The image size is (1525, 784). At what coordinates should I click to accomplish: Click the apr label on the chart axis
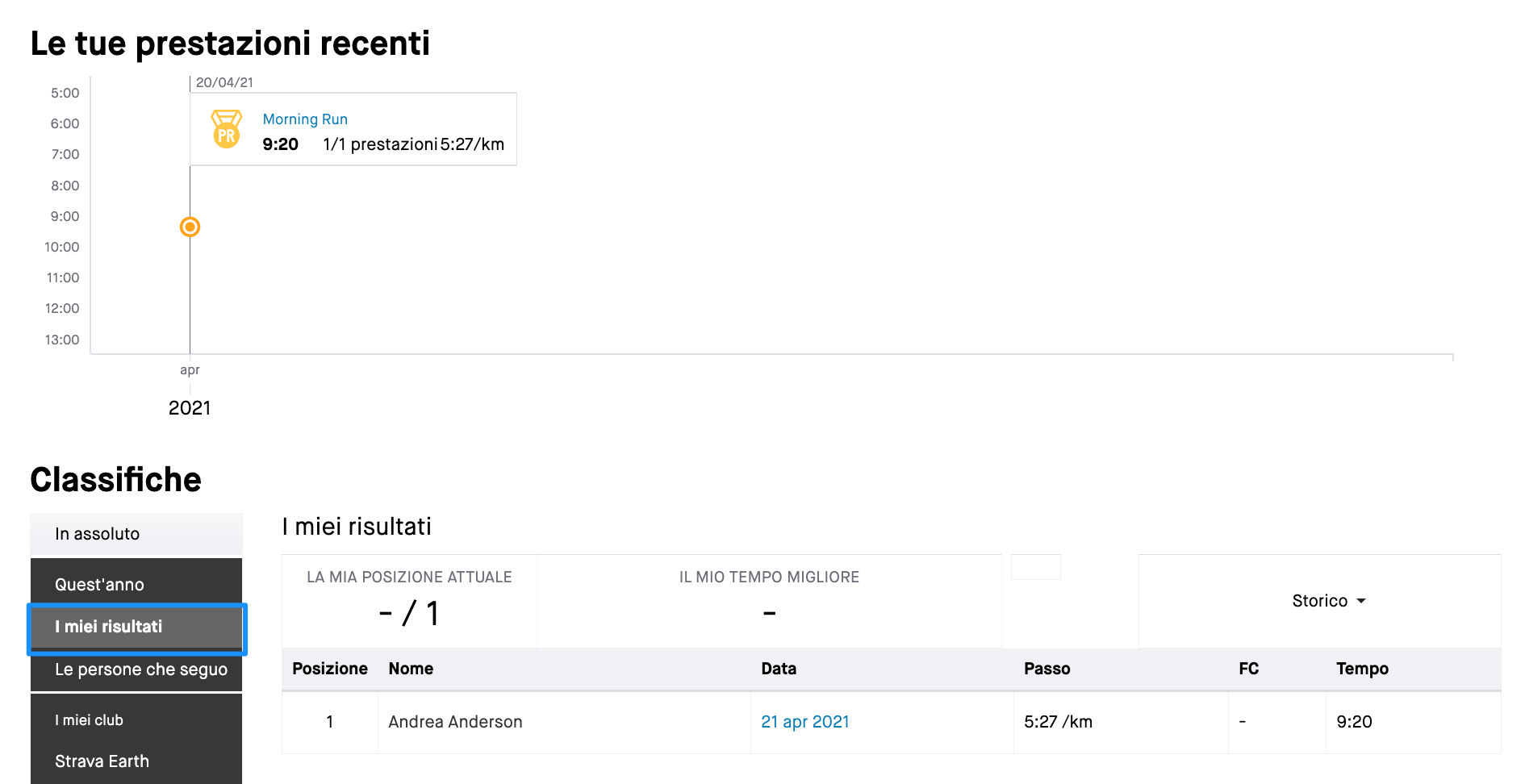[190, 369]
